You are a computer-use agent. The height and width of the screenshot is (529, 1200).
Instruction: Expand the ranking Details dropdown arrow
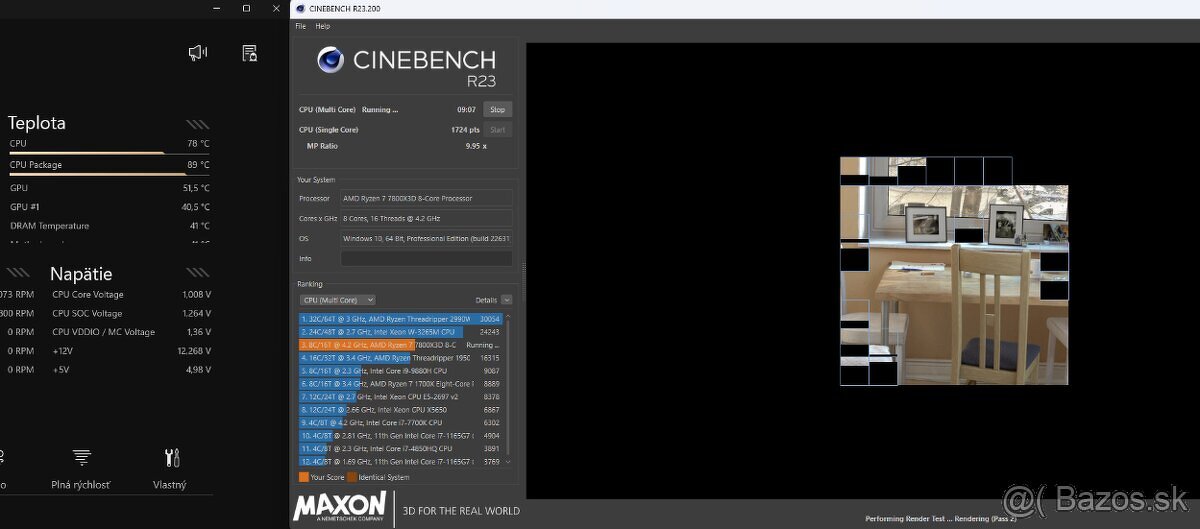click(x=507, y=299)
